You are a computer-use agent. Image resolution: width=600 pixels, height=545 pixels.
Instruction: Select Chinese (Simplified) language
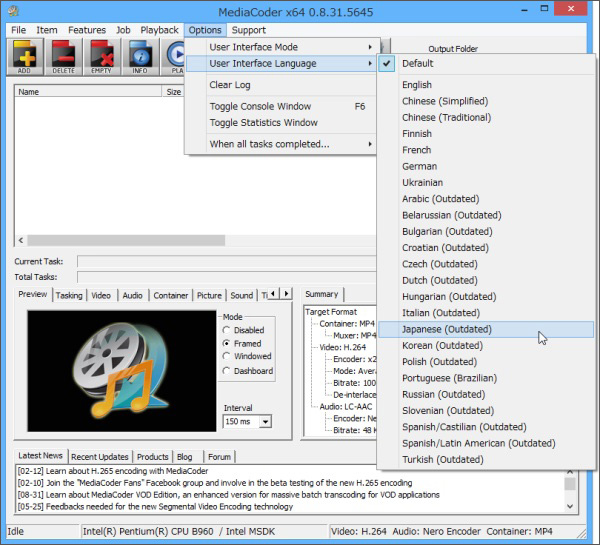[x=486, y=101]
